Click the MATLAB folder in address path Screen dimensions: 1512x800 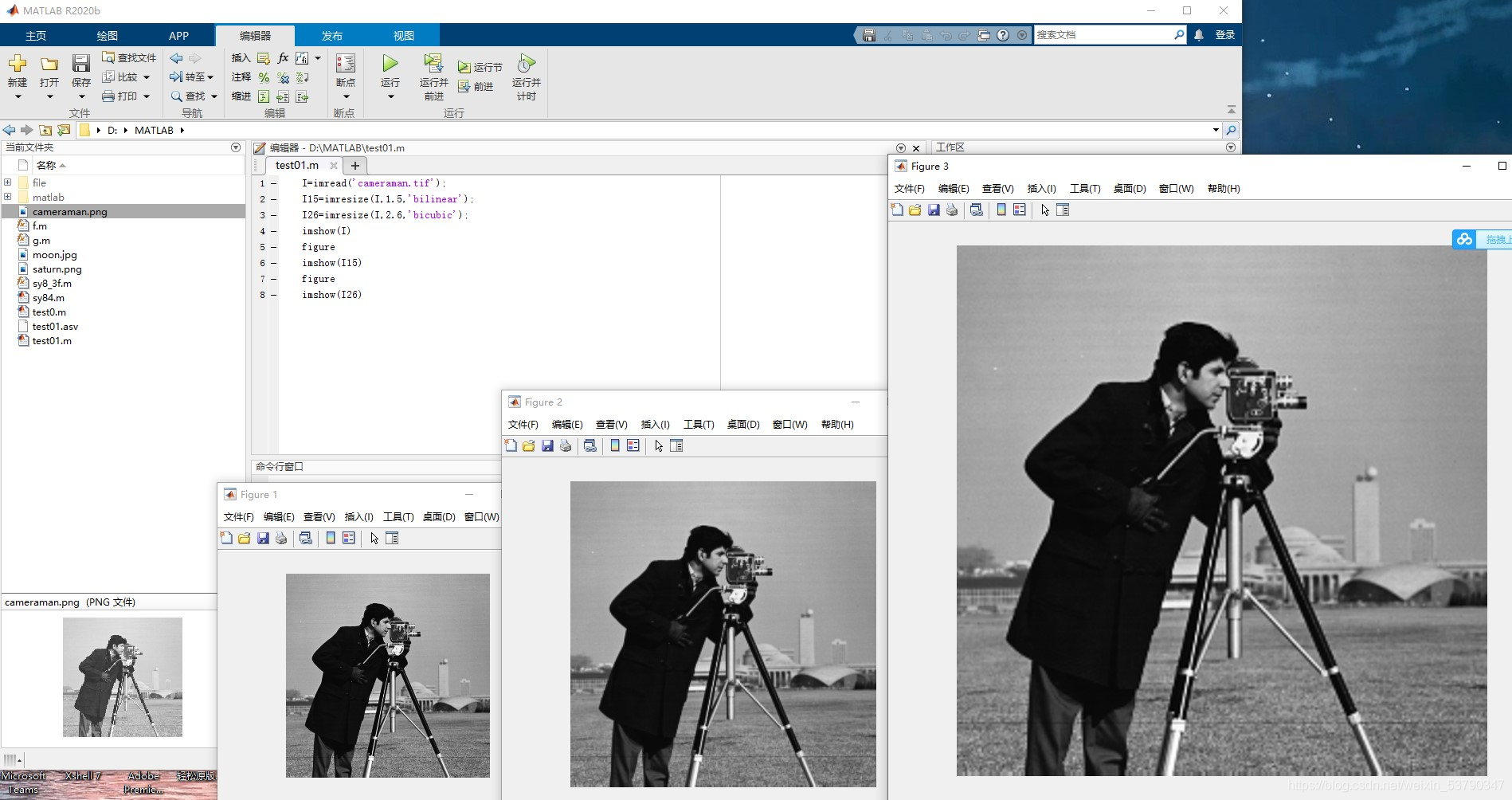click(x=154, y=130)
